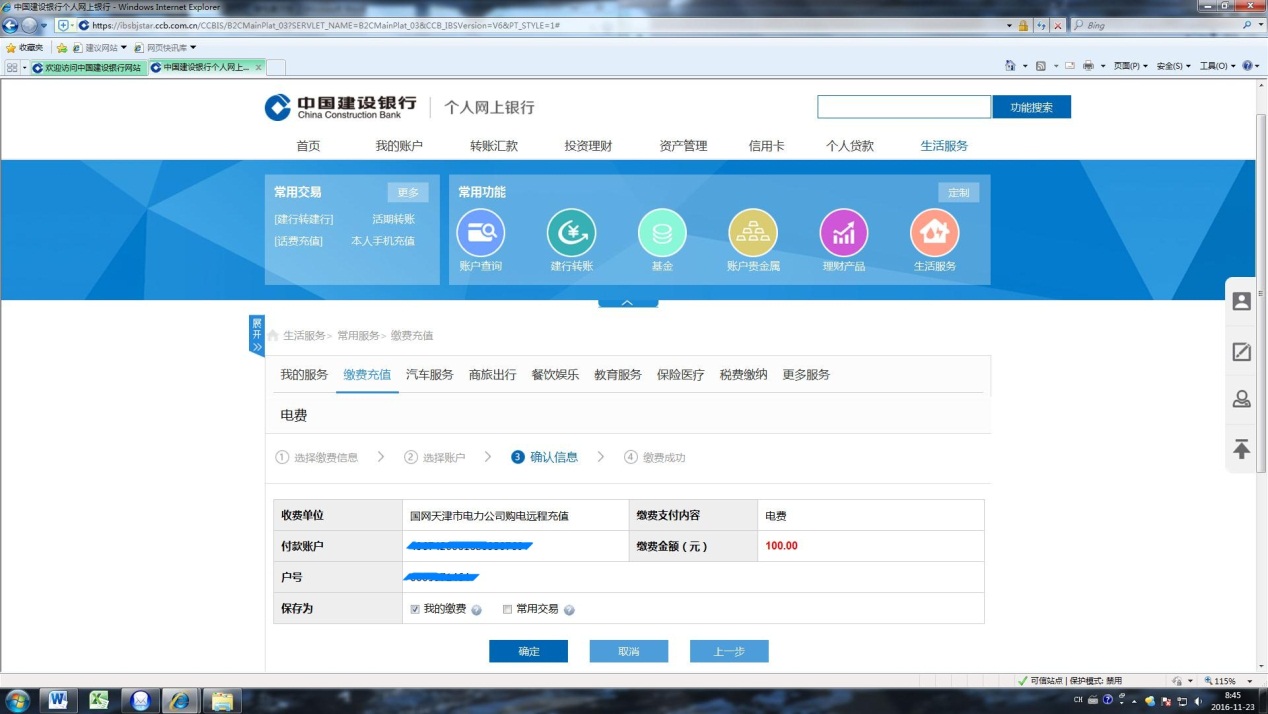Open the IE quick tabs grid icon
The width and height of the screenshot is (1268, 714).
[12, 67]
